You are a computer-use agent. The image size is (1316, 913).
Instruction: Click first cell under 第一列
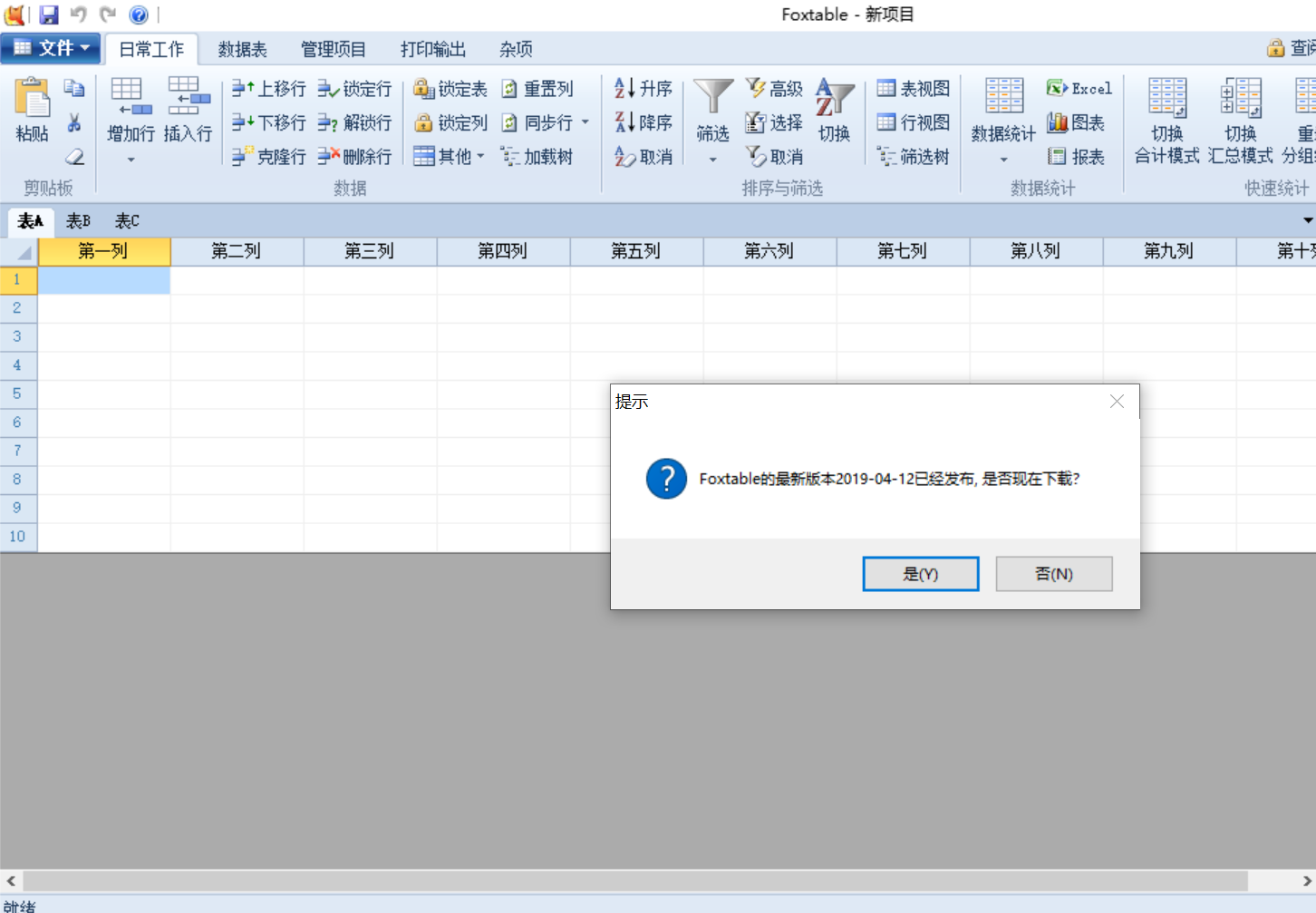coord(104,280)
